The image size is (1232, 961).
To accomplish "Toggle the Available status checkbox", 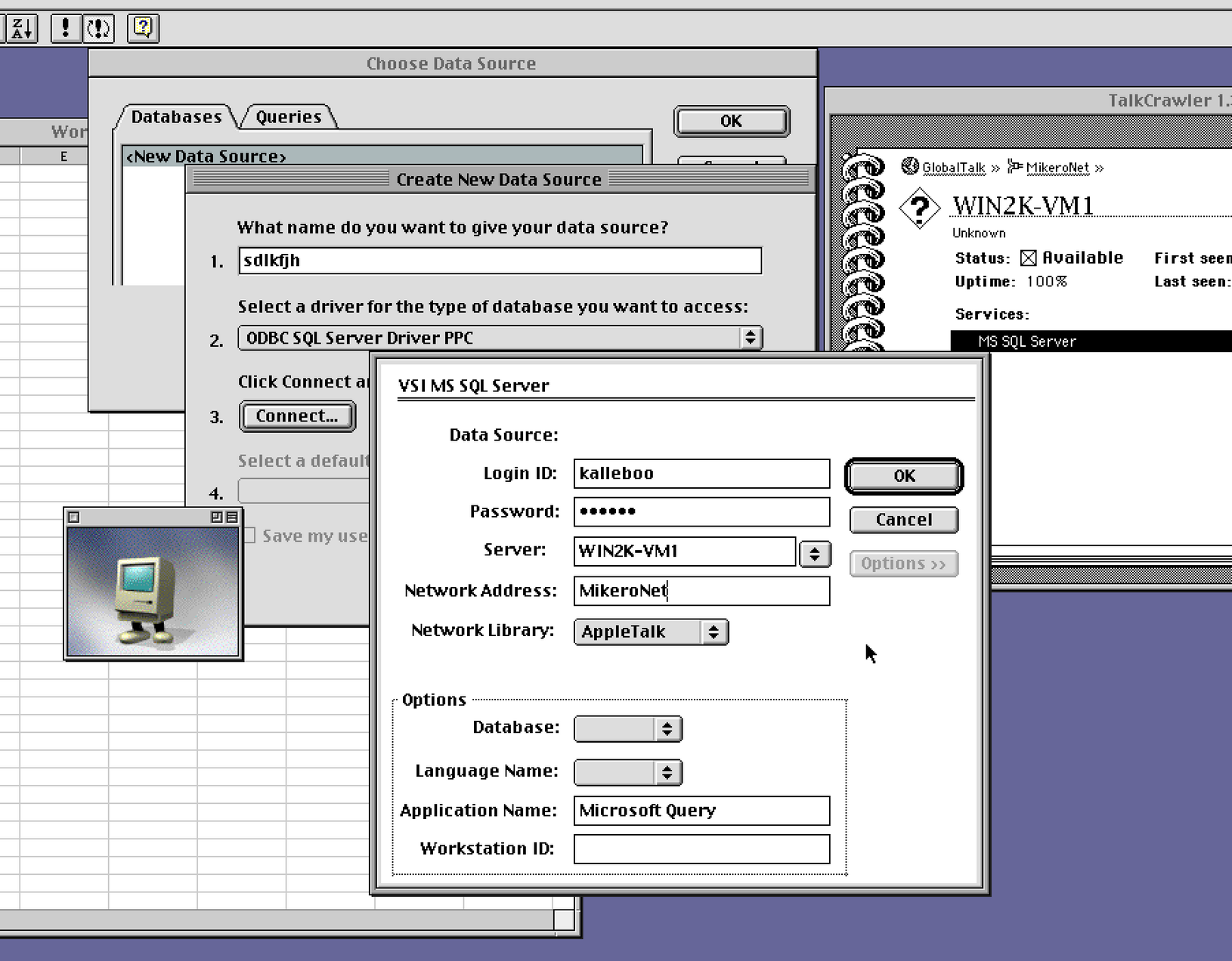I will (x=1028, y=258).
